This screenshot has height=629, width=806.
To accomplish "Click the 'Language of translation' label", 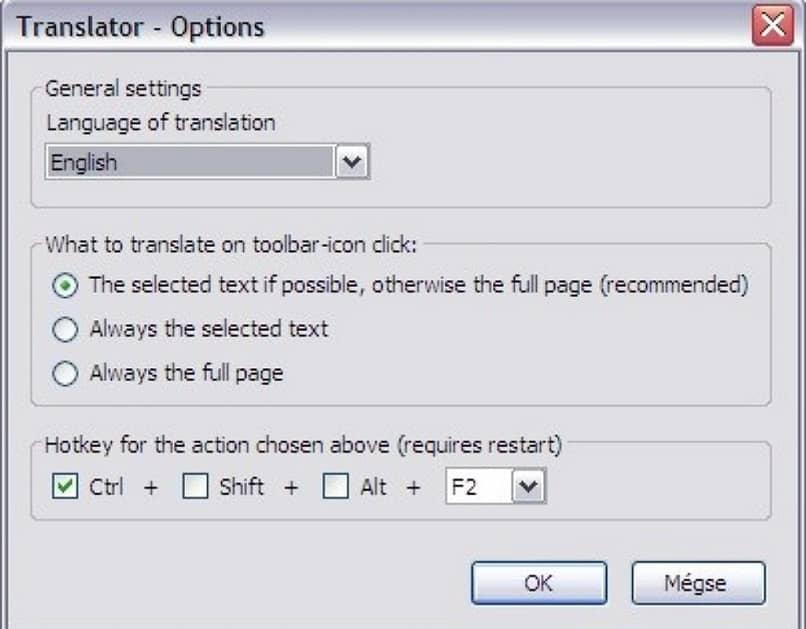I will pos(161,123).
